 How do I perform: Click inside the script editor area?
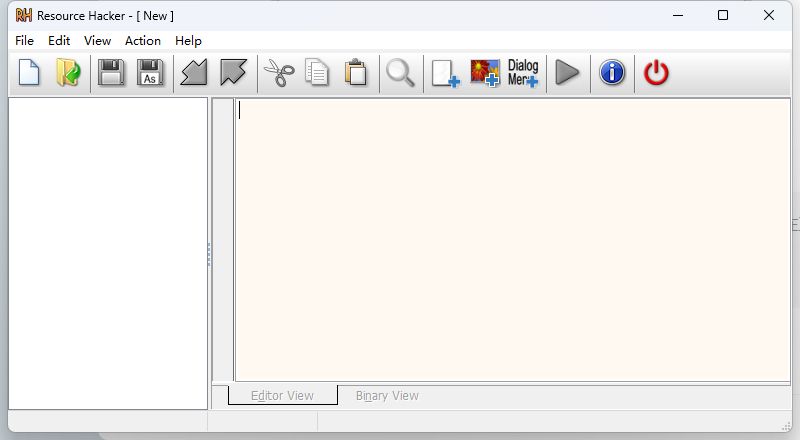(510, 240)
